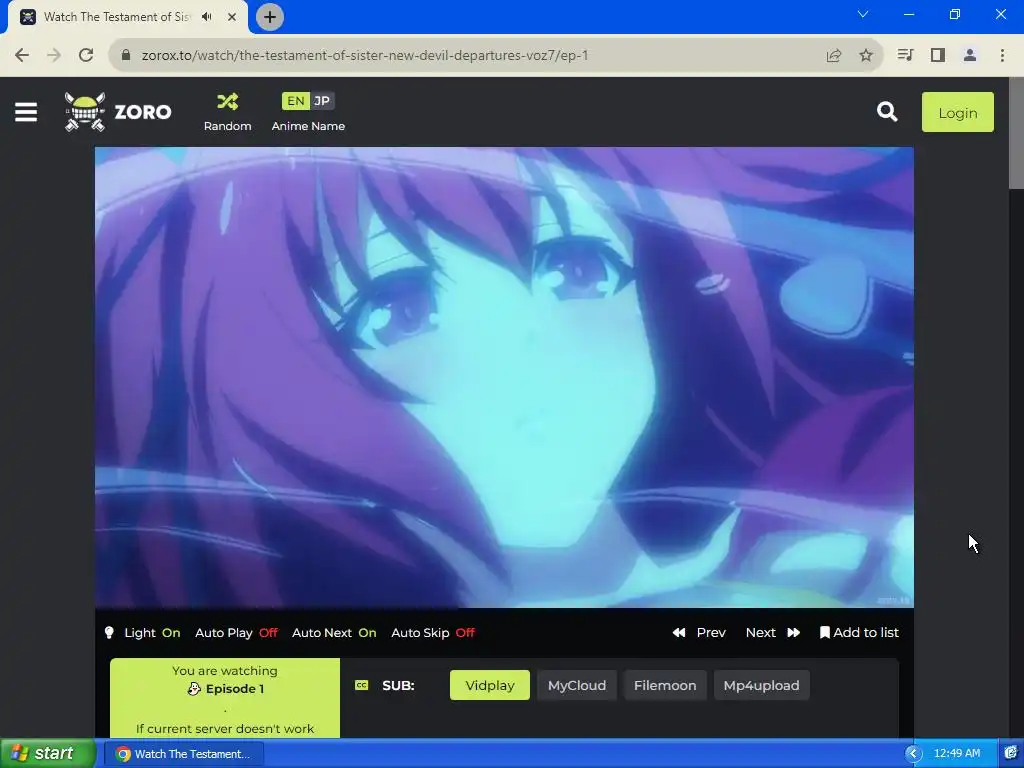The image size is (1024, 768).
Task: Click the CC subtitles icon beside SUB
Action: [361, 685]
